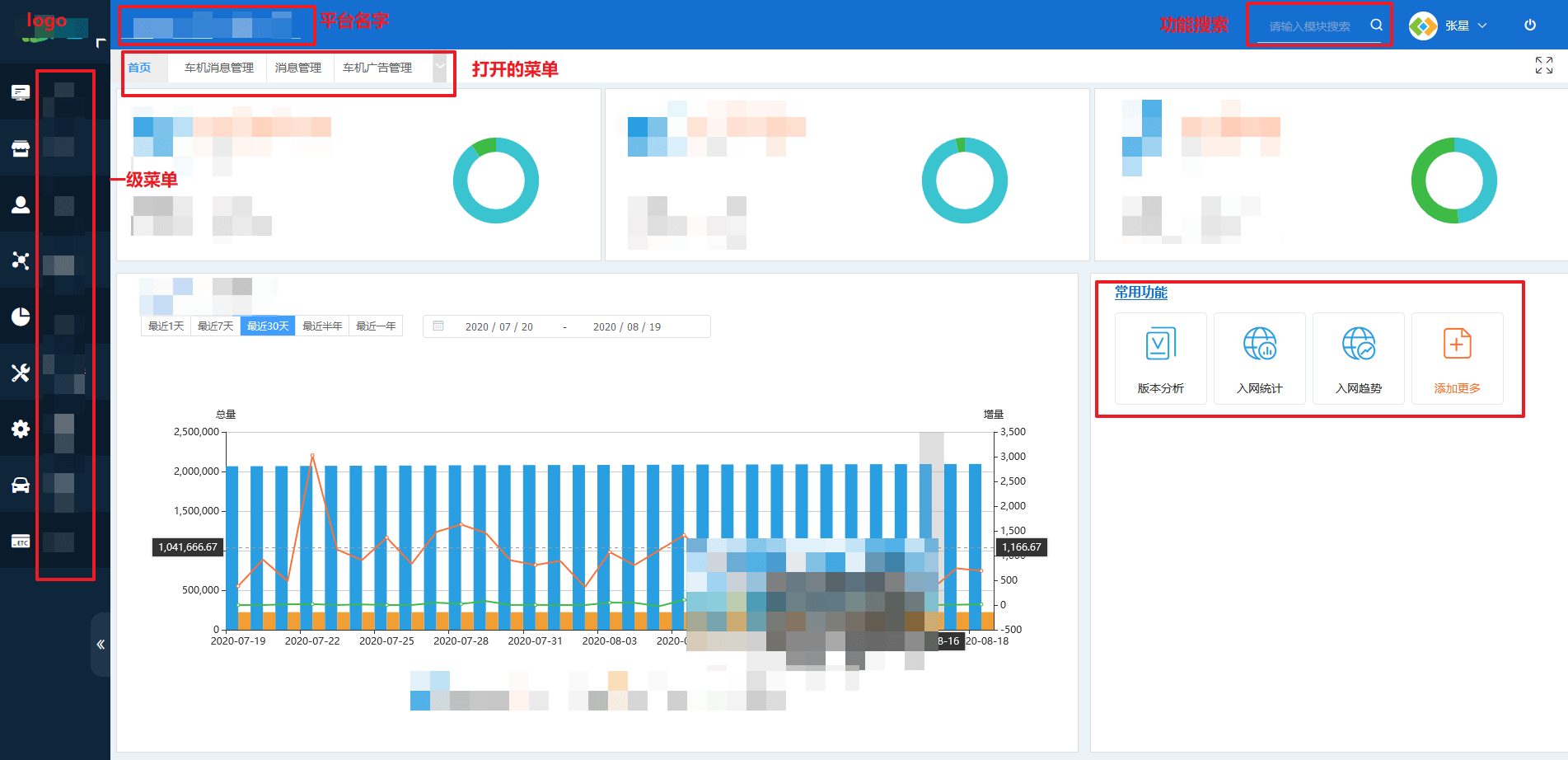The image size is (1568, 760).
Task: Select the 最近7天 range
Action: pyautogui.click(x=215, y=326)
